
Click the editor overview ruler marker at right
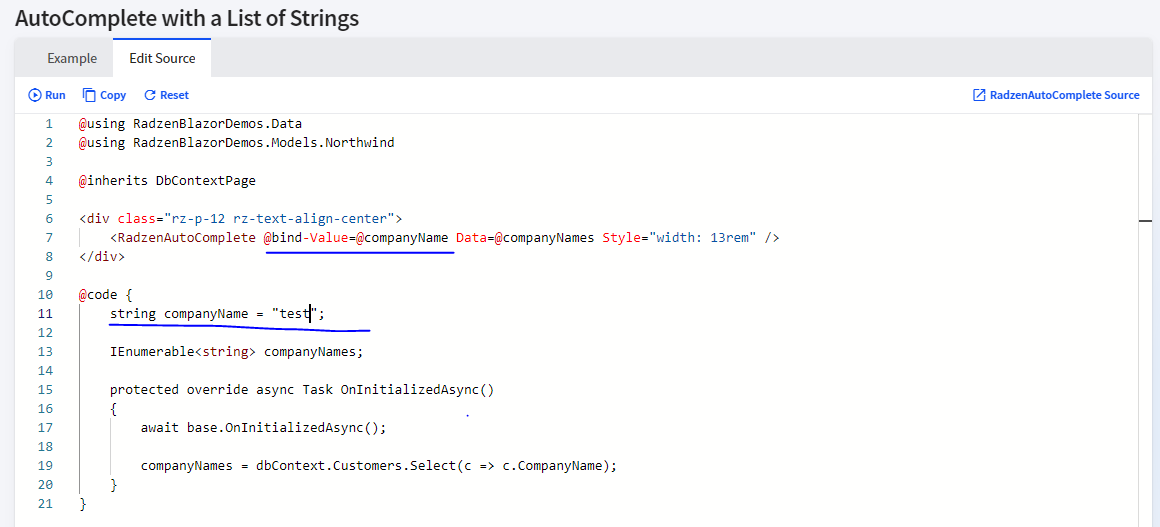1146,221
